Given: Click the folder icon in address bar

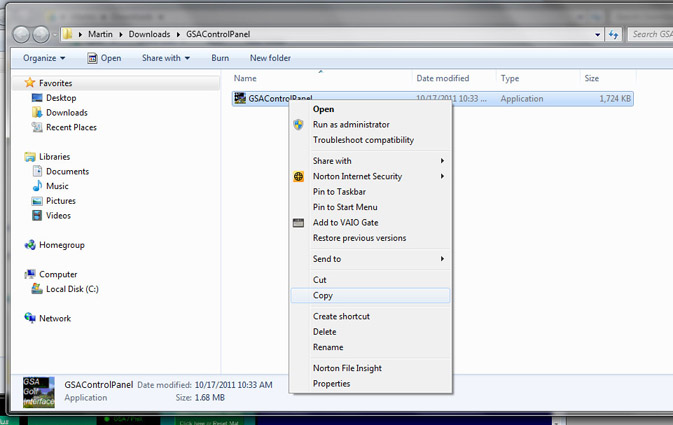Looking at the screenshot, I should [68, 34].
